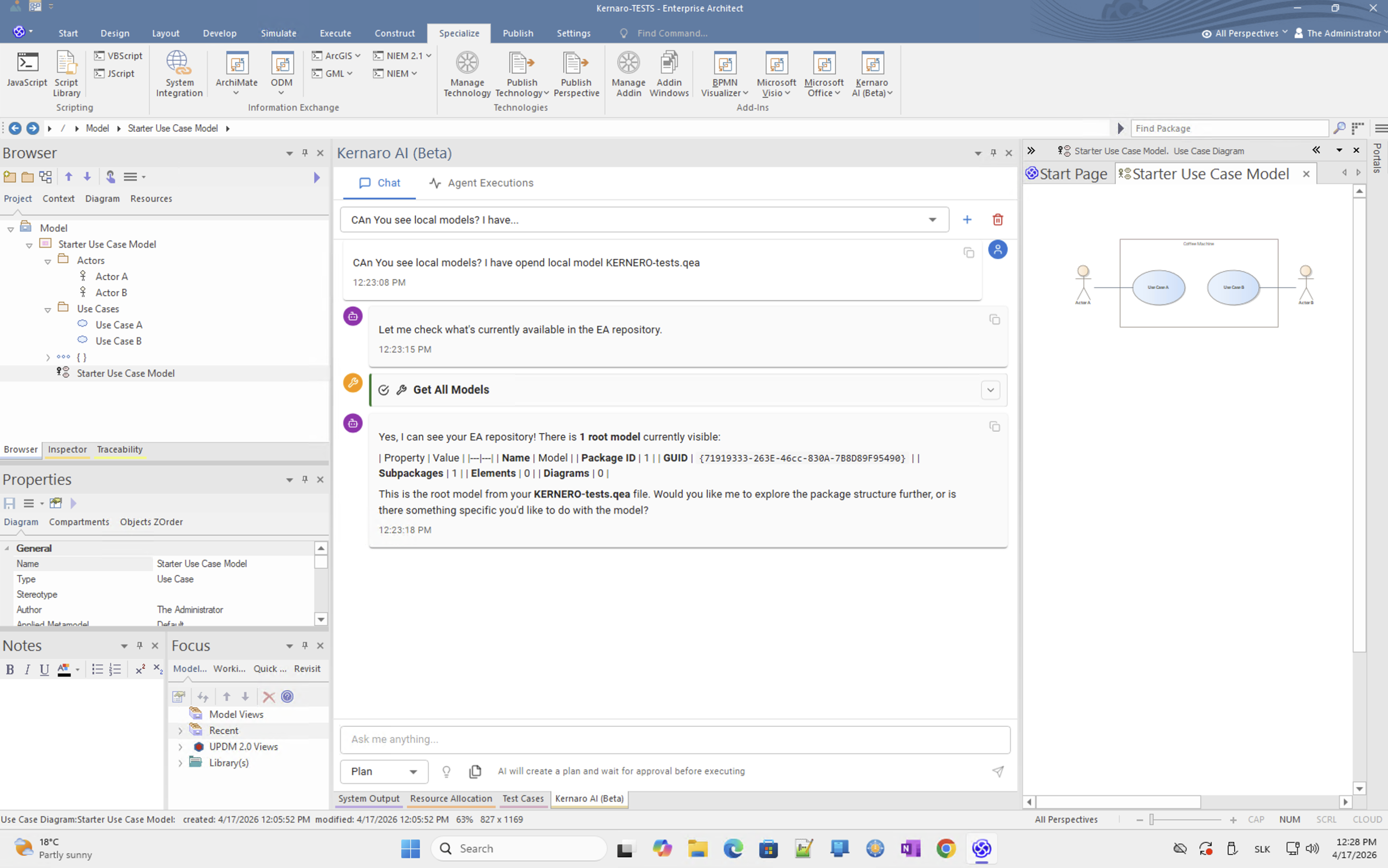The width and height of the screenshot is (1388, 868).
Task: Switch to the System Output tab
Action: point(368,798)
